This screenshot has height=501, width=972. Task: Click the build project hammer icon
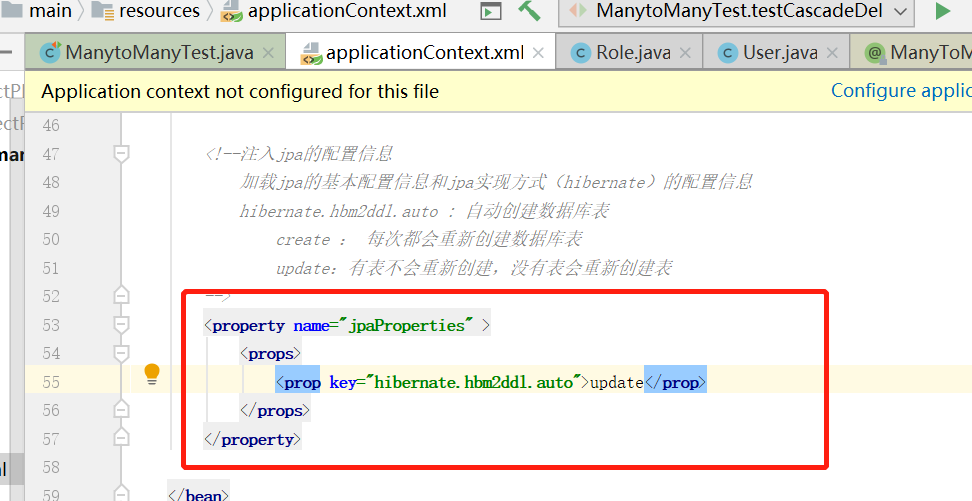click(x=529, y=11)
